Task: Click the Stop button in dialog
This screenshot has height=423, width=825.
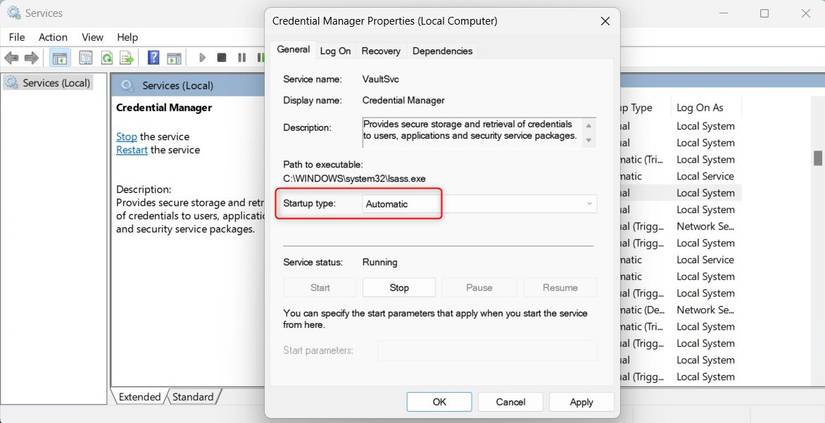Action: coord(399,287)
